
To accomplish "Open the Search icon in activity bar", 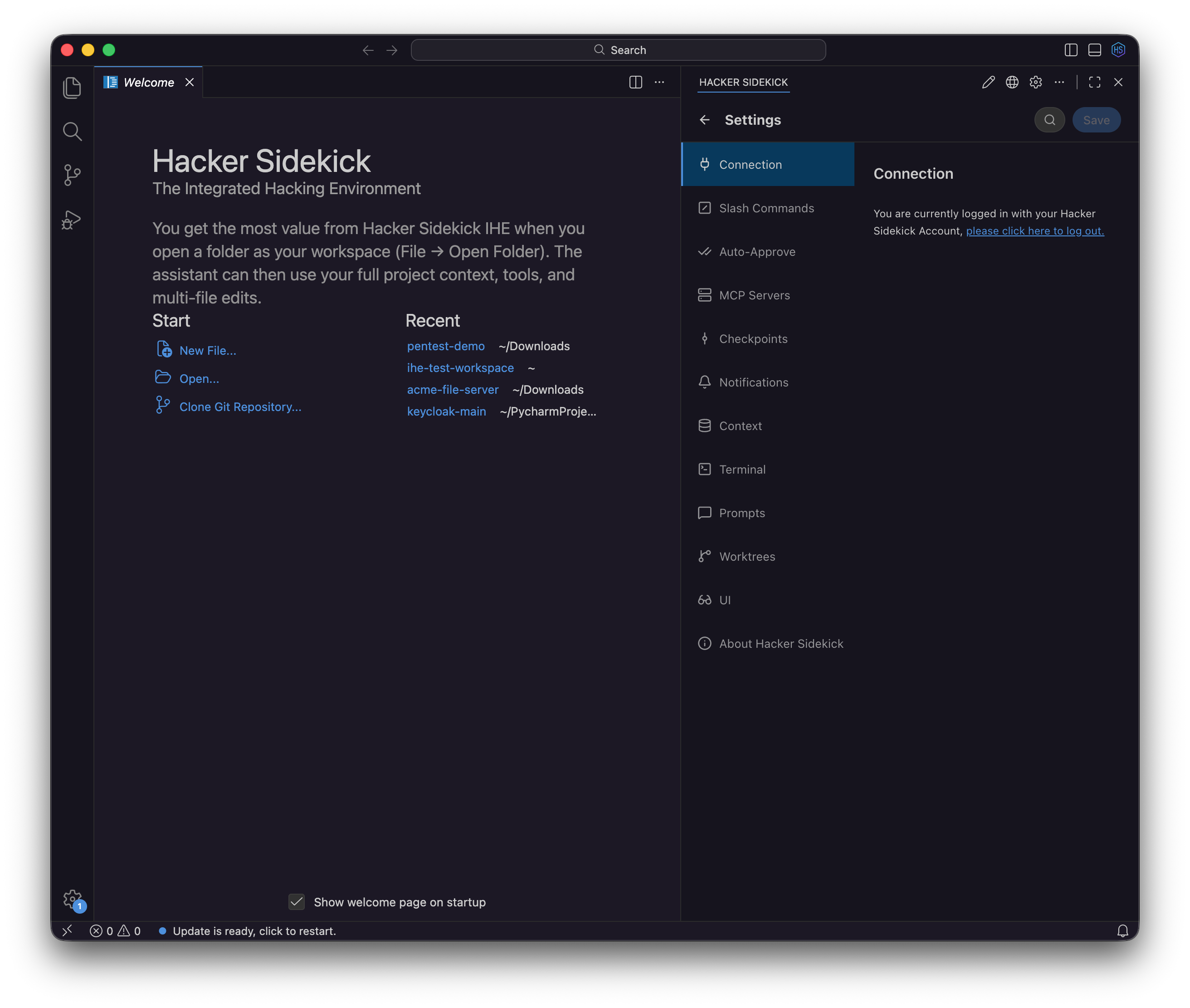I will [72, 132].
